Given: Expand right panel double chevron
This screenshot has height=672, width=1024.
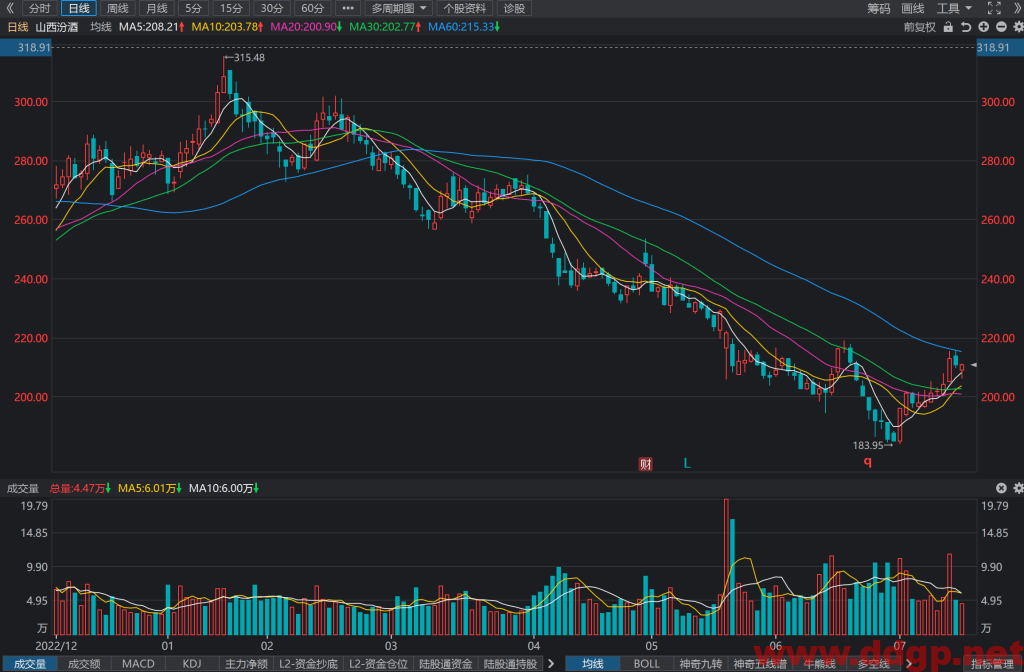Looking at the screenshot, I should (x=1017, y=8).
